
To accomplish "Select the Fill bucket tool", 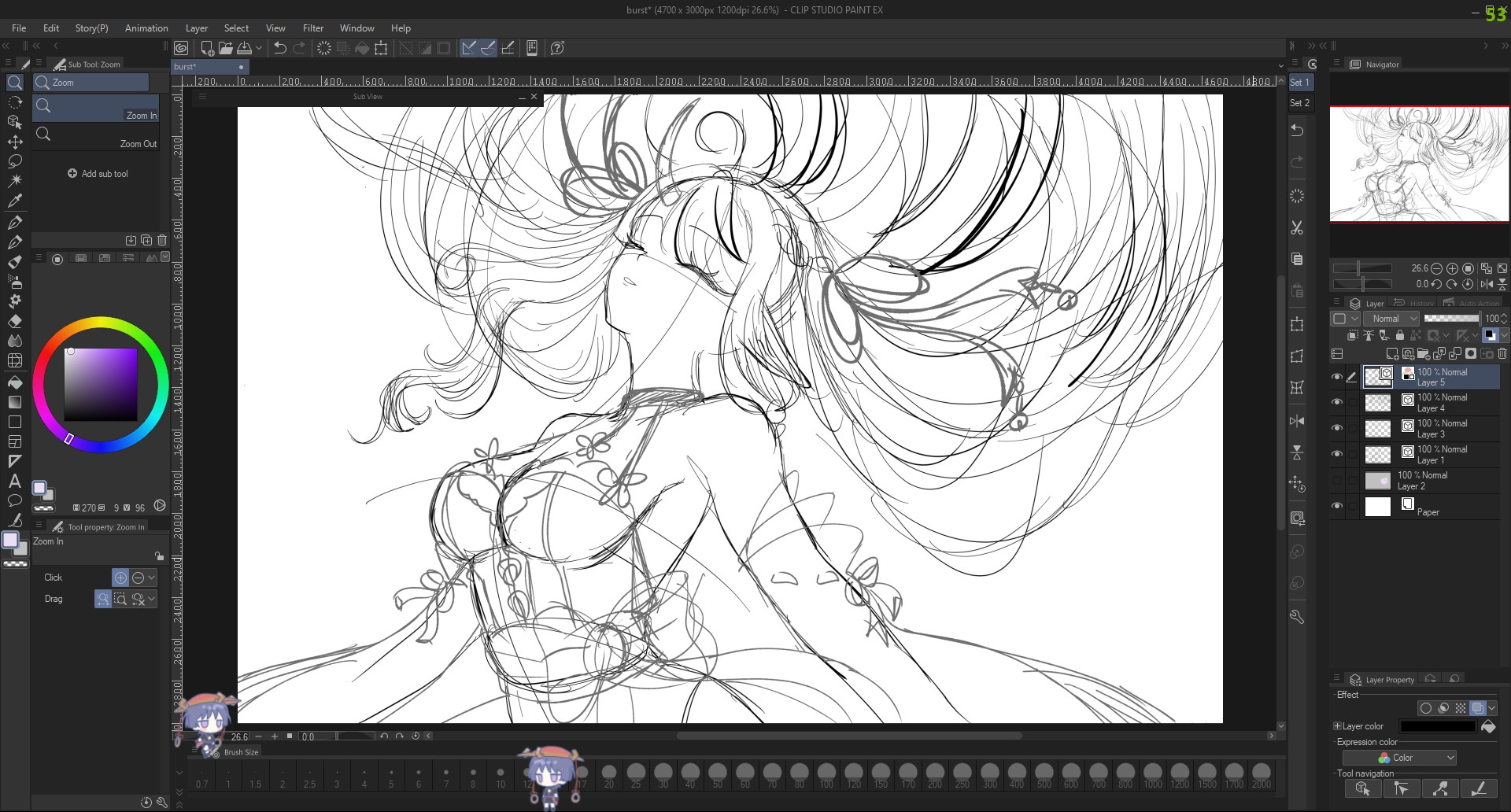I will click(15, 382).
